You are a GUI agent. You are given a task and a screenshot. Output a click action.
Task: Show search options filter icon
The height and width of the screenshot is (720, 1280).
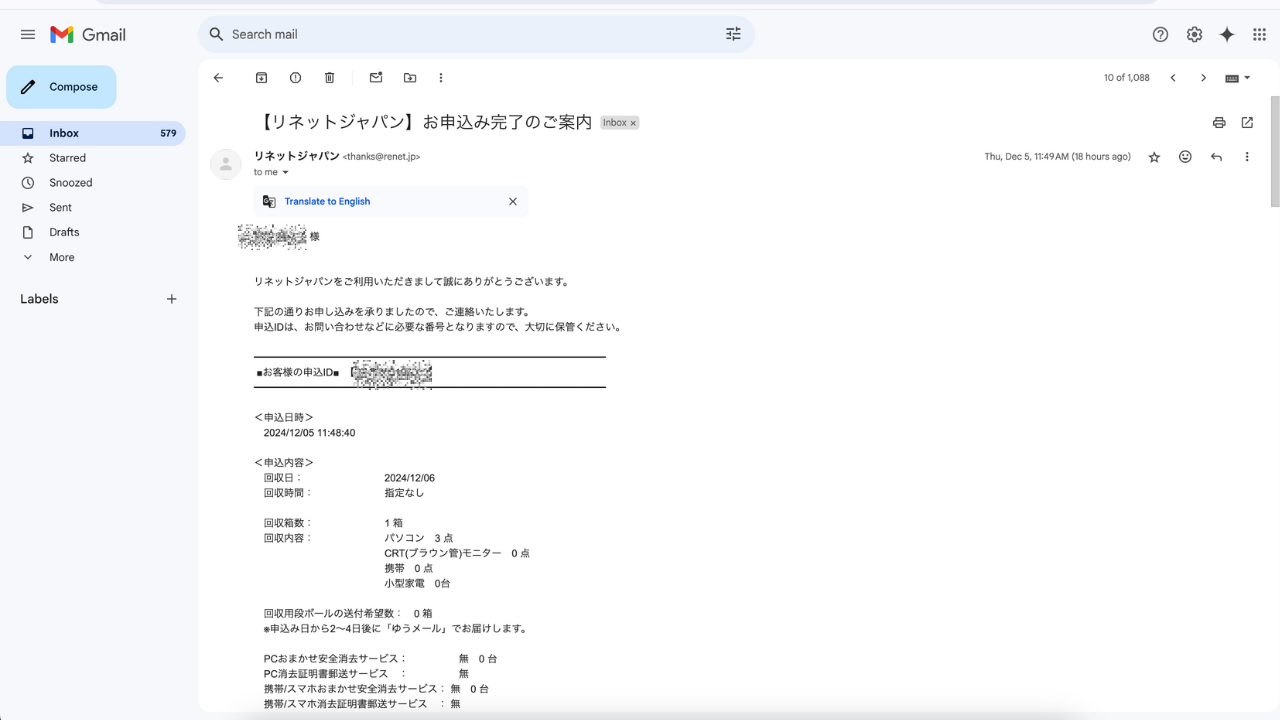pos(733,34)
